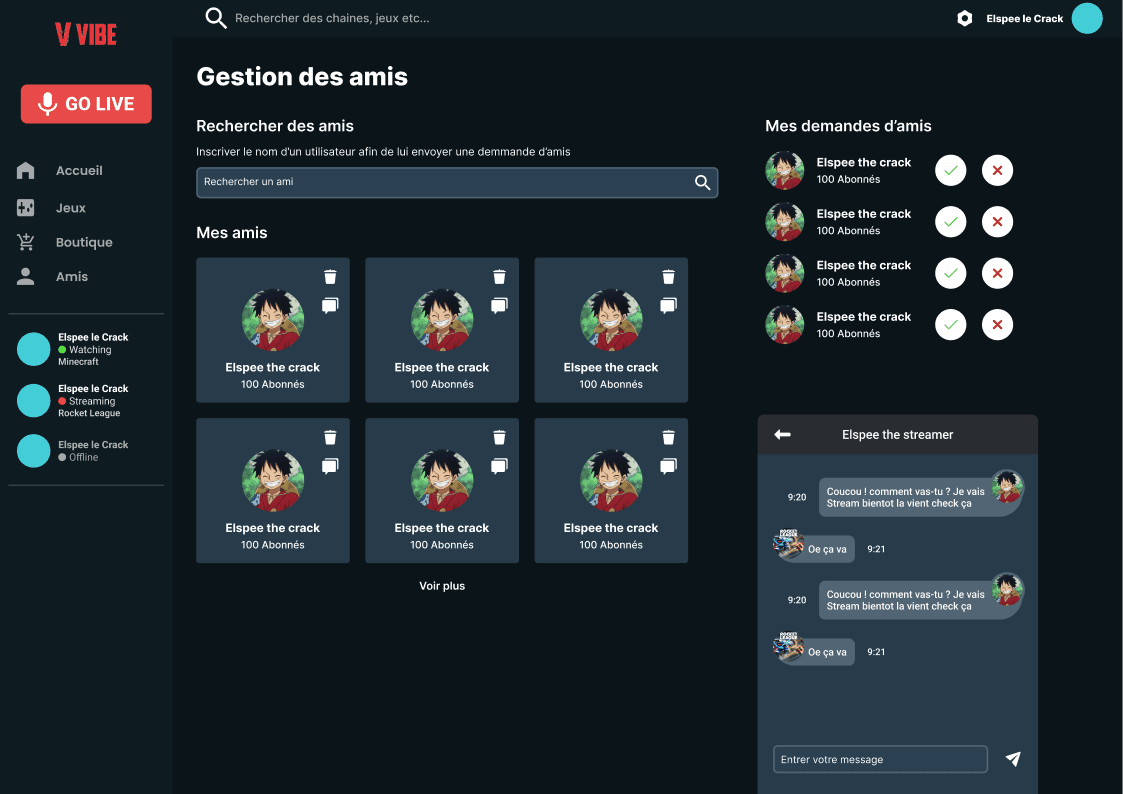1123x794 pixels.
Task: Click the fourth friend request's avatar
Action: click(x=784, y=325)
